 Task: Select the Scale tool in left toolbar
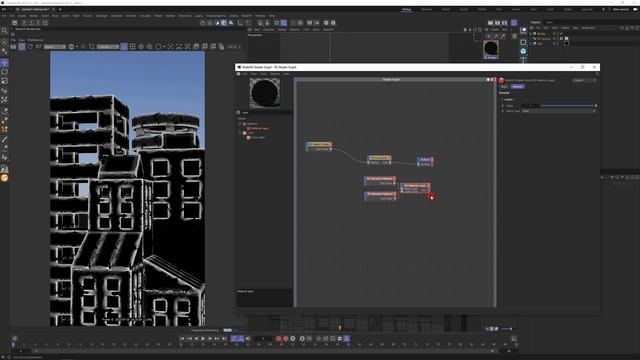pos(4,81)
